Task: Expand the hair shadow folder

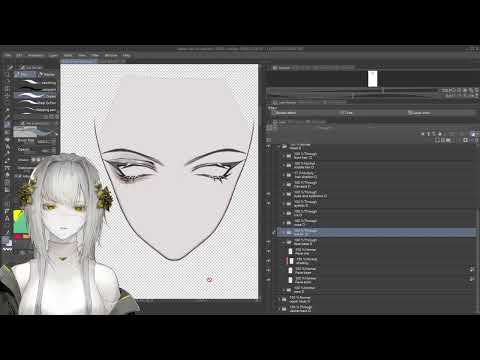Action: [284, 175]
